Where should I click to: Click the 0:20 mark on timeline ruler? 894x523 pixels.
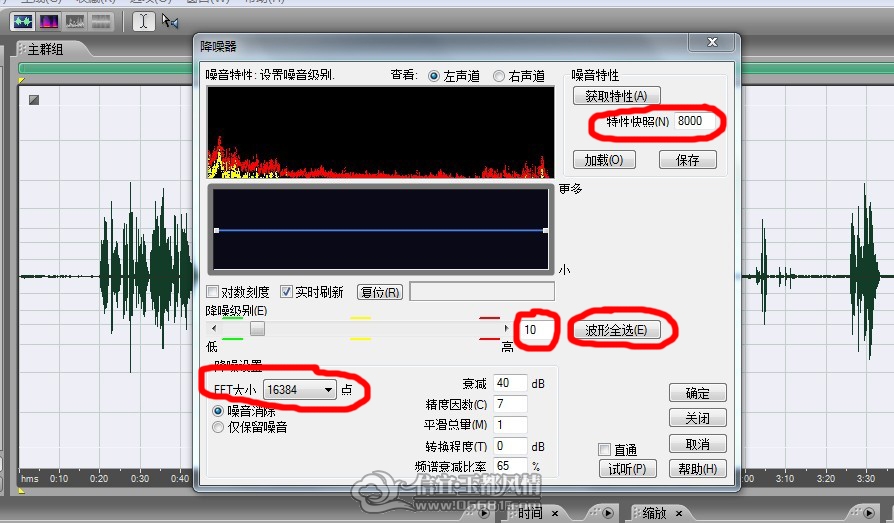99,479
